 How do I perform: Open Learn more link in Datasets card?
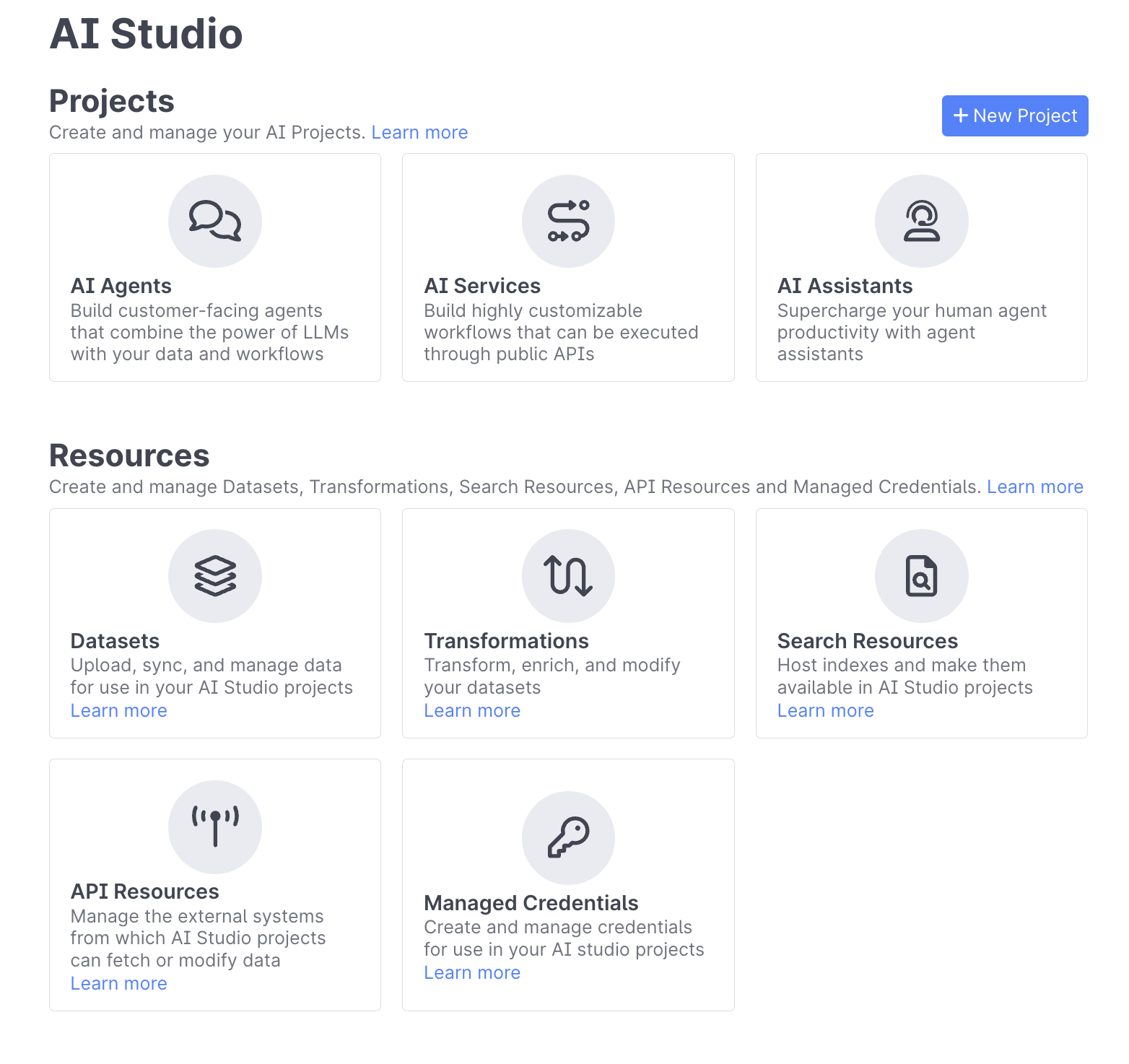coord(119,711)
